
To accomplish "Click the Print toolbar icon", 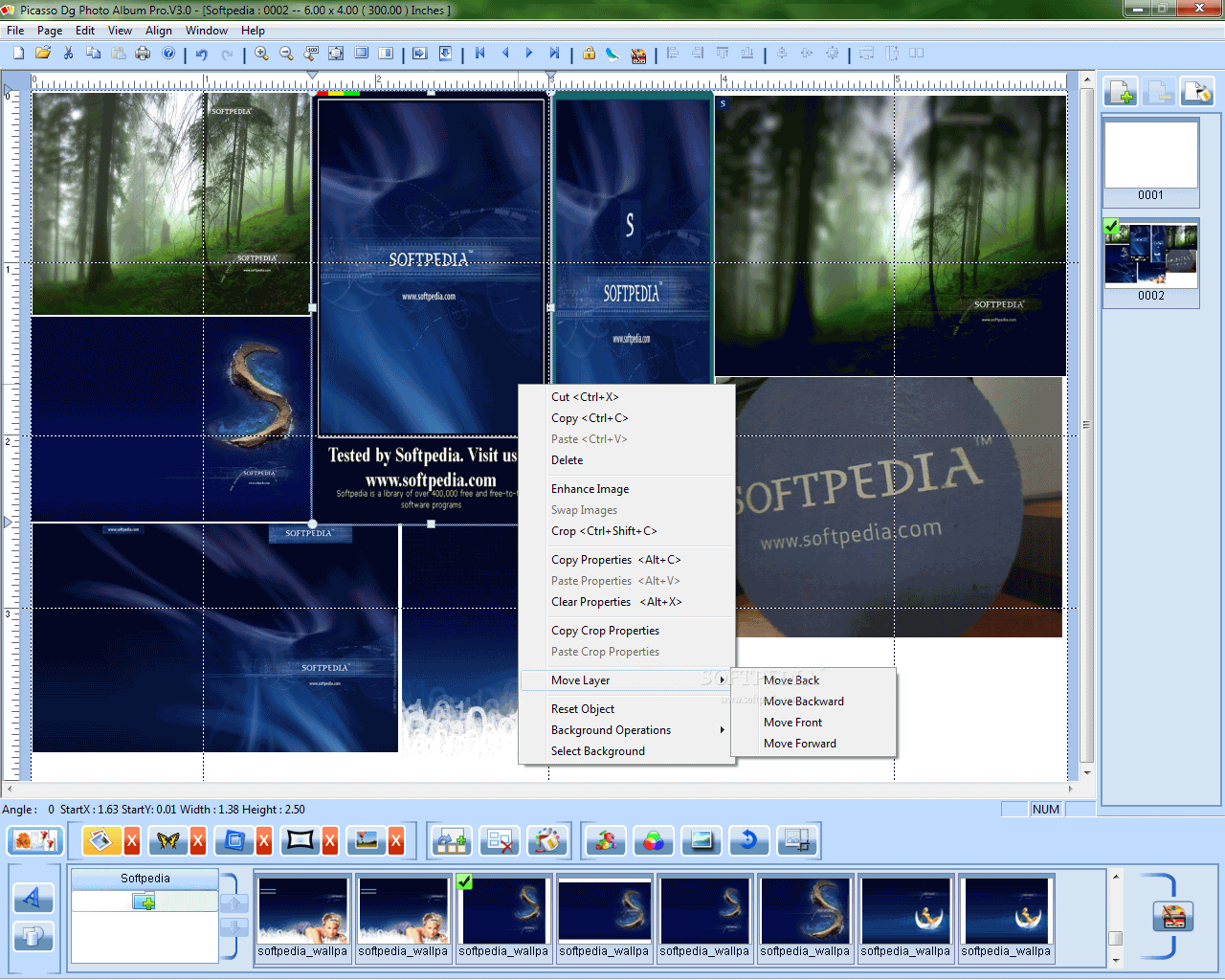I will pos(143,54).
